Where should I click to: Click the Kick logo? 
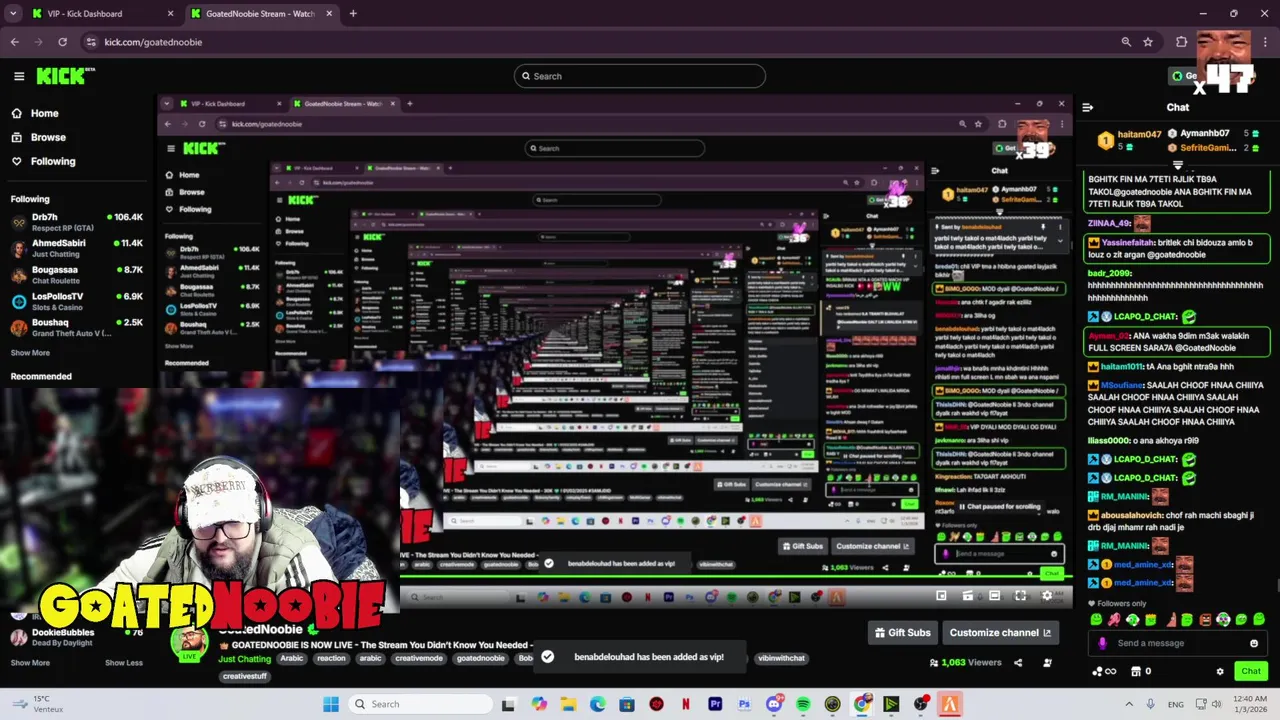(65, 76)
